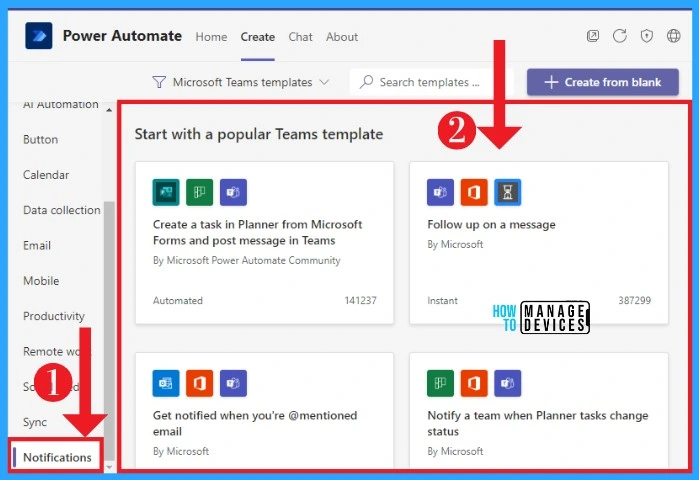Viewport: 699px width, 480px height.
Task: Click the 'Instant' flow type label
Action: [442, 300]
